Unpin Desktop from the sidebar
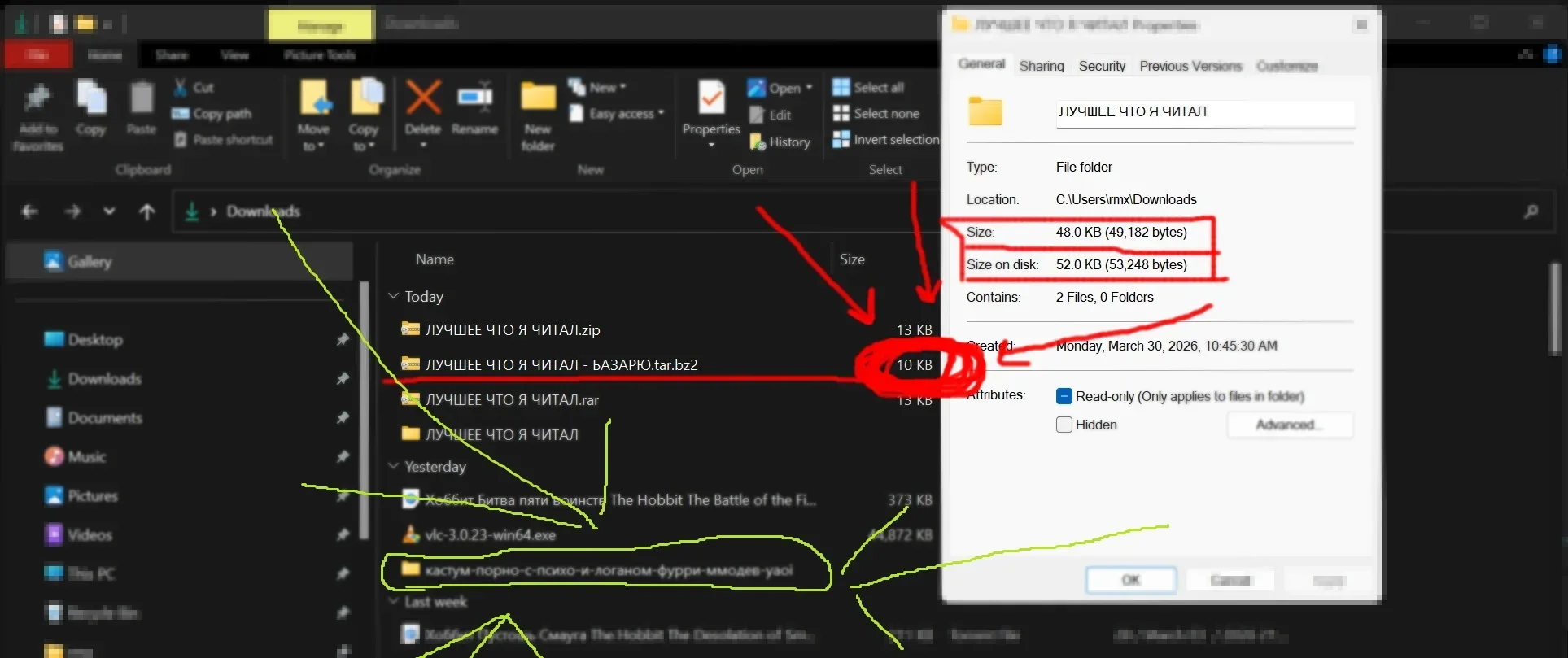 point(343,340)
